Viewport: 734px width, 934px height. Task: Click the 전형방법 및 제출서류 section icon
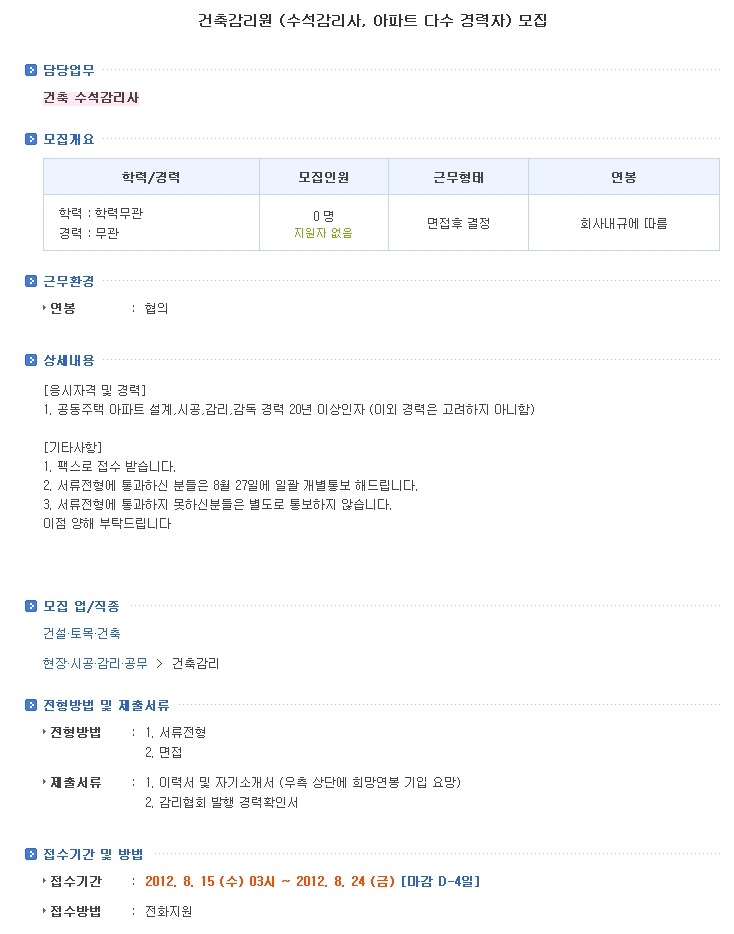click(x=31, y=705)
